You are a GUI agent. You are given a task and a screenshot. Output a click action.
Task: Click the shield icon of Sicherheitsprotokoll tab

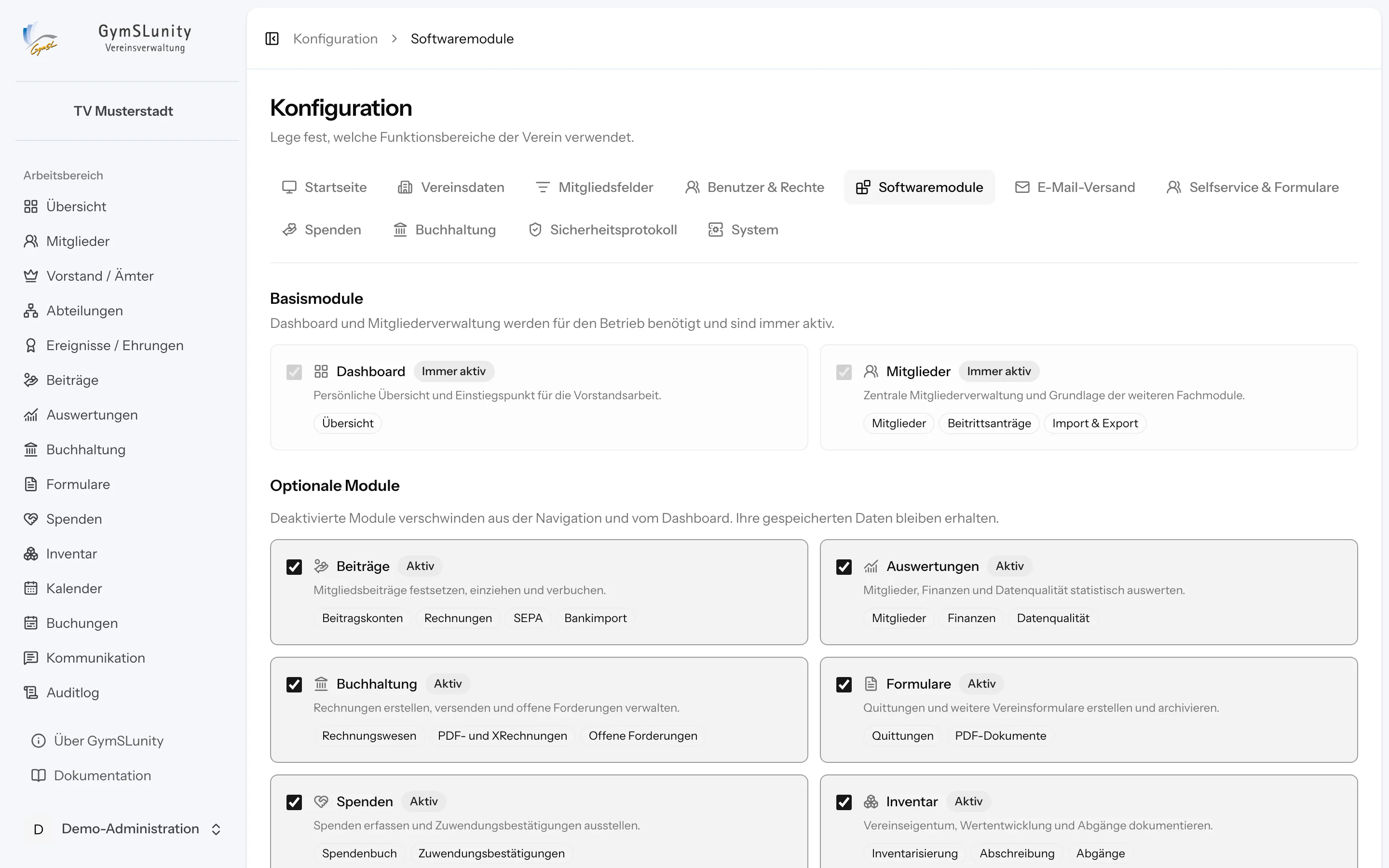tap(535, 230)
